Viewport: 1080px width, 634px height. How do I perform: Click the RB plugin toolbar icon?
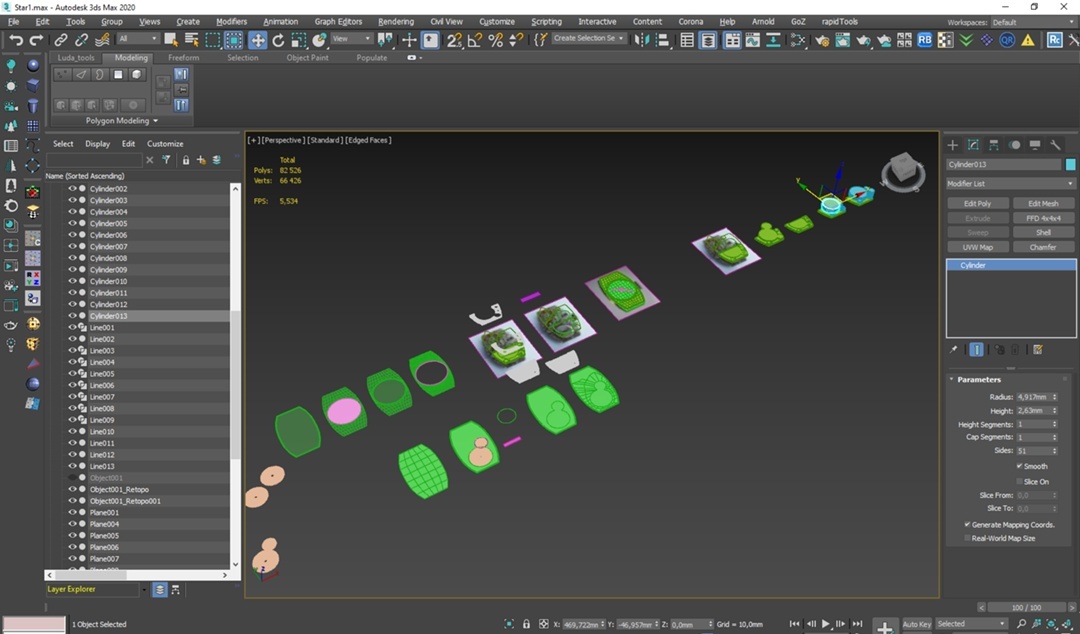[924, 40]
